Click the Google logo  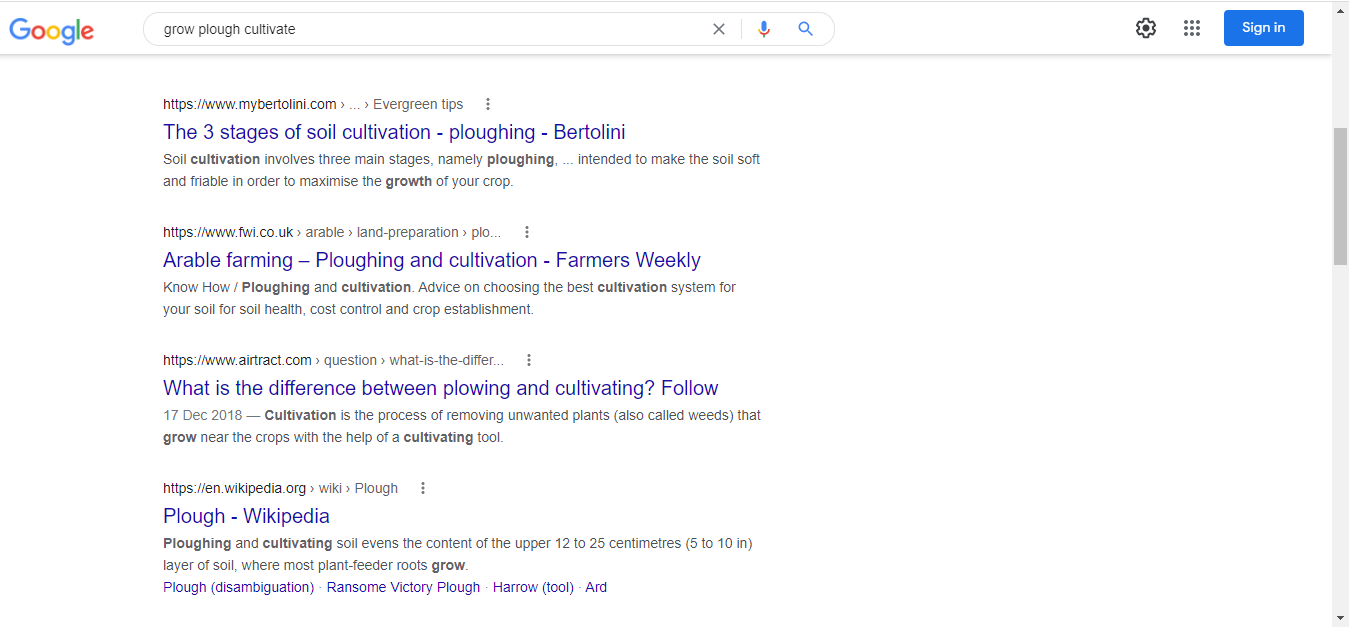point(52,30)
